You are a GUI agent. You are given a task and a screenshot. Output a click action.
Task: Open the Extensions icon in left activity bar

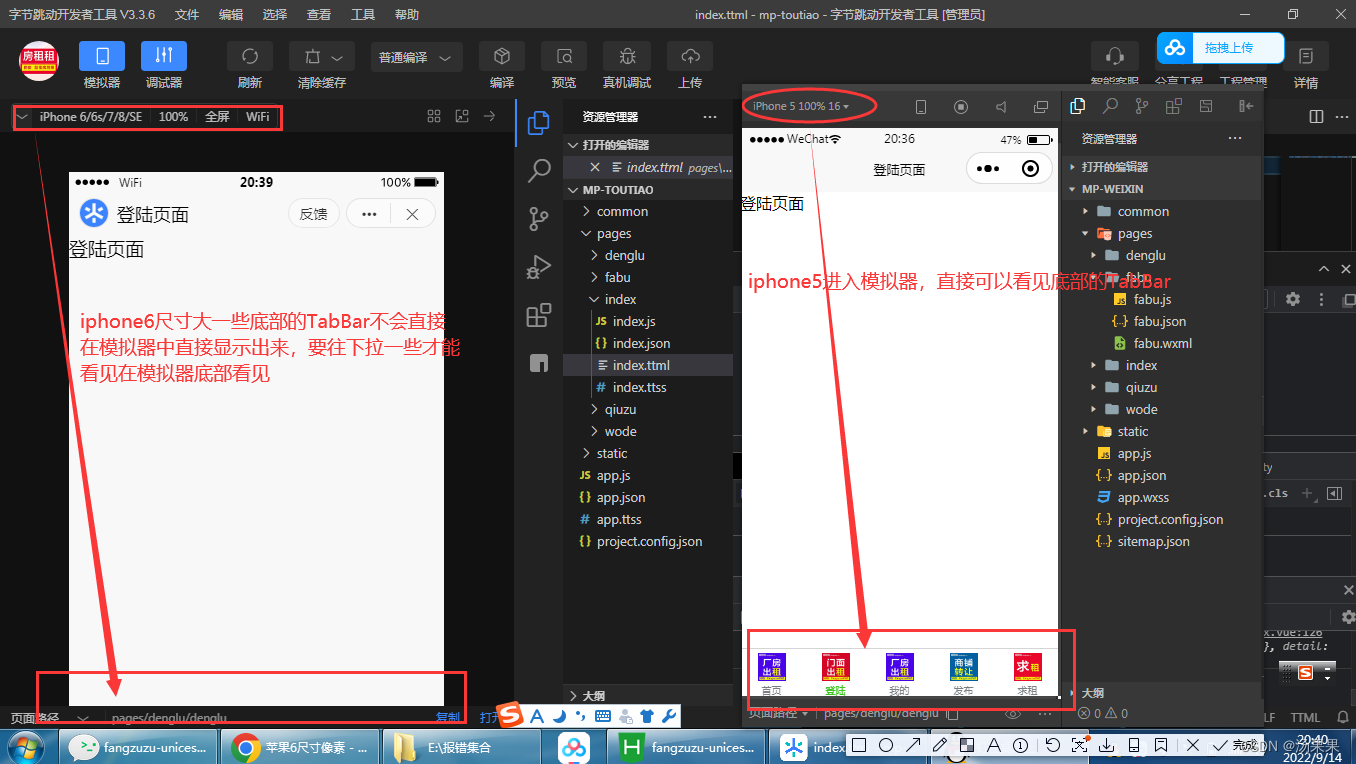pos(539,315)
